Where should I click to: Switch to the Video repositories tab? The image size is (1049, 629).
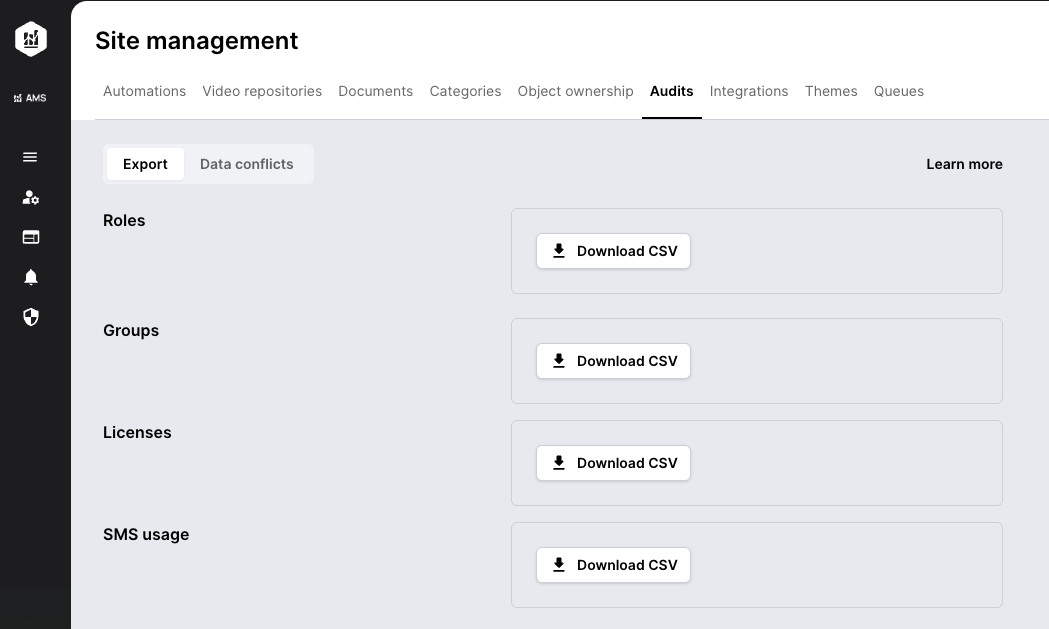(x=262, y=91)
